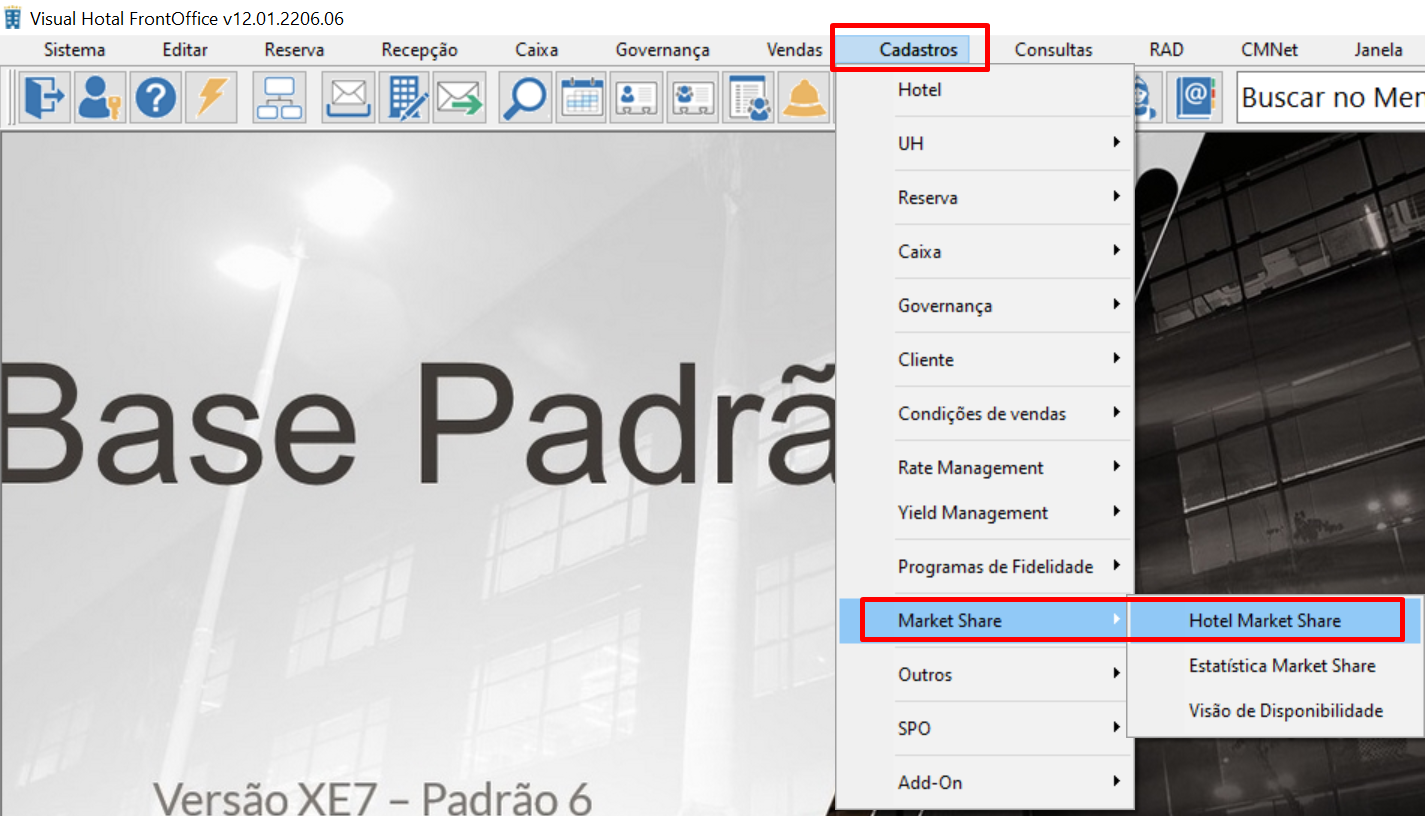This screenshot has width=1425, height=816.
Task: Open the CMNet menu
Action: [x=1269, y=50]
